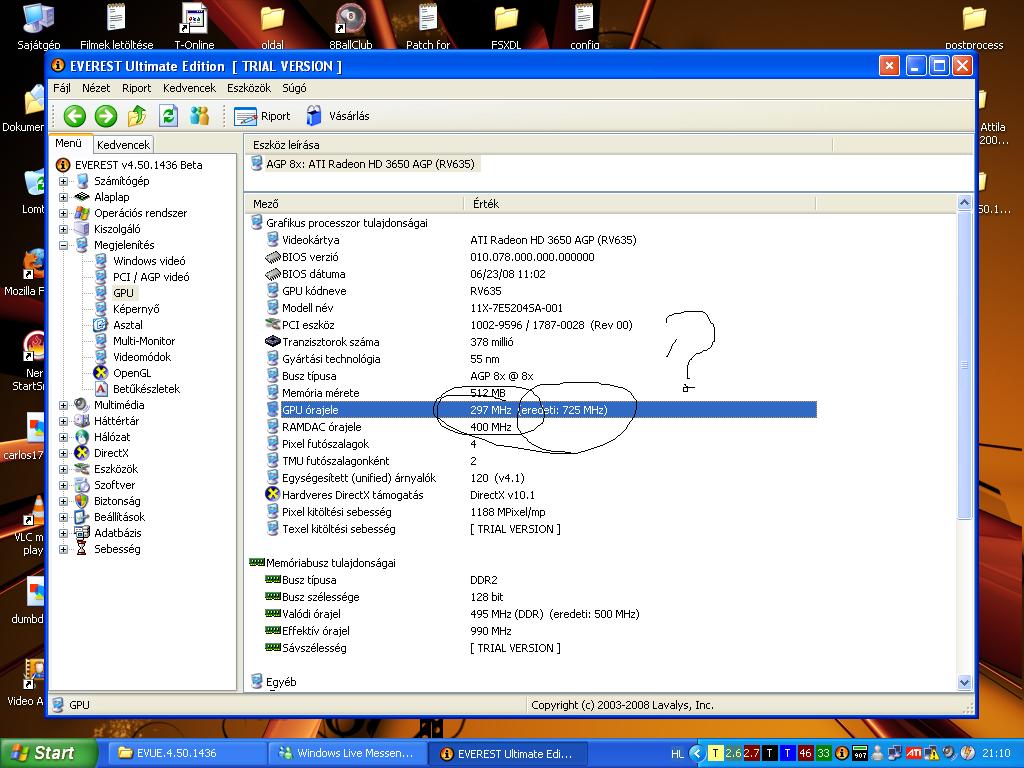Click the Adatbázis tree icon

click(82, 533)
